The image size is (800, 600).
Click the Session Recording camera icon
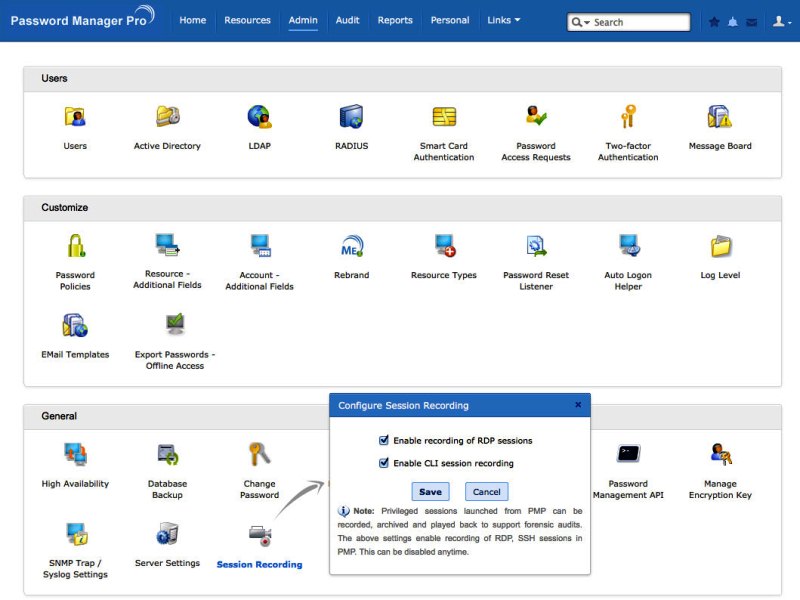tap(260, 536)
